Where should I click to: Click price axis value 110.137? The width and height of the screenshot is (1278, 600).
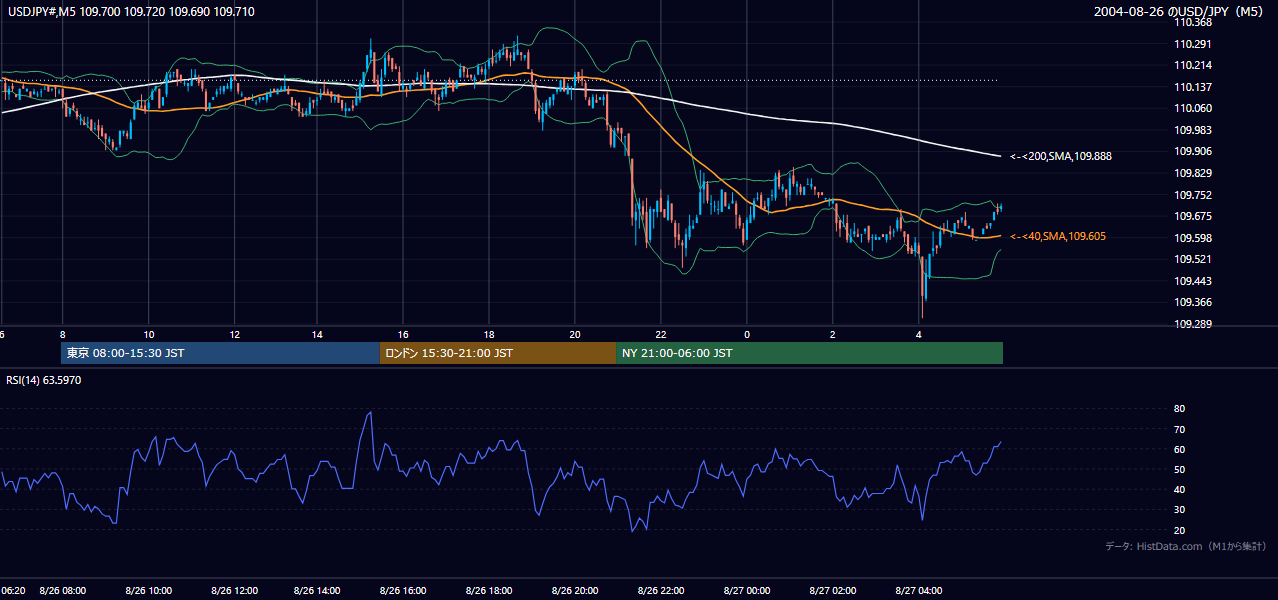click(x=1194, y=87)
